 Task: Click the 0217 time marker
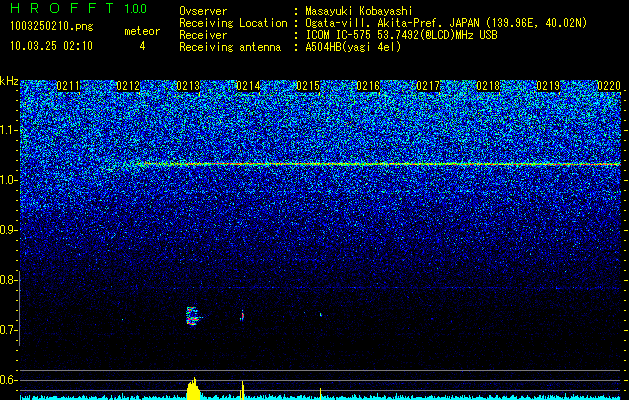428,86
